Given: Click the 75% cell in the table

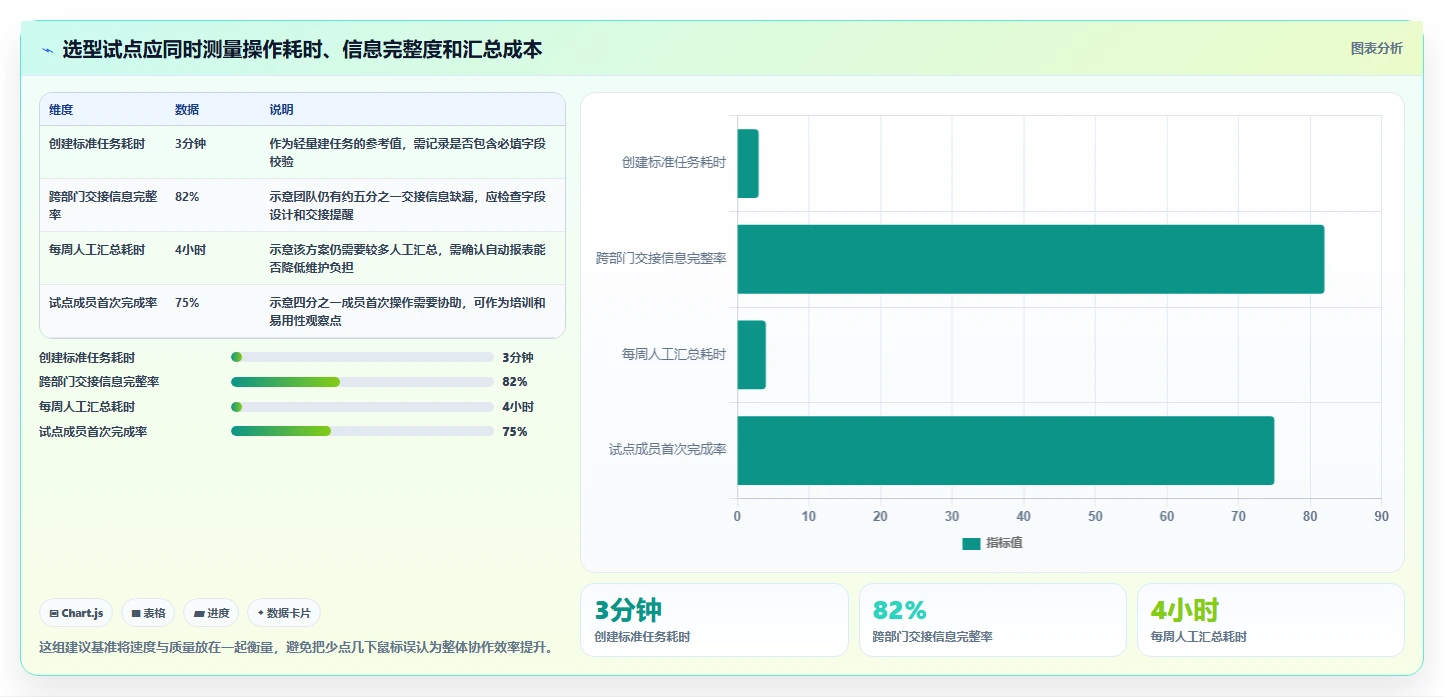Looking at the screenshot, I should 187,303.
